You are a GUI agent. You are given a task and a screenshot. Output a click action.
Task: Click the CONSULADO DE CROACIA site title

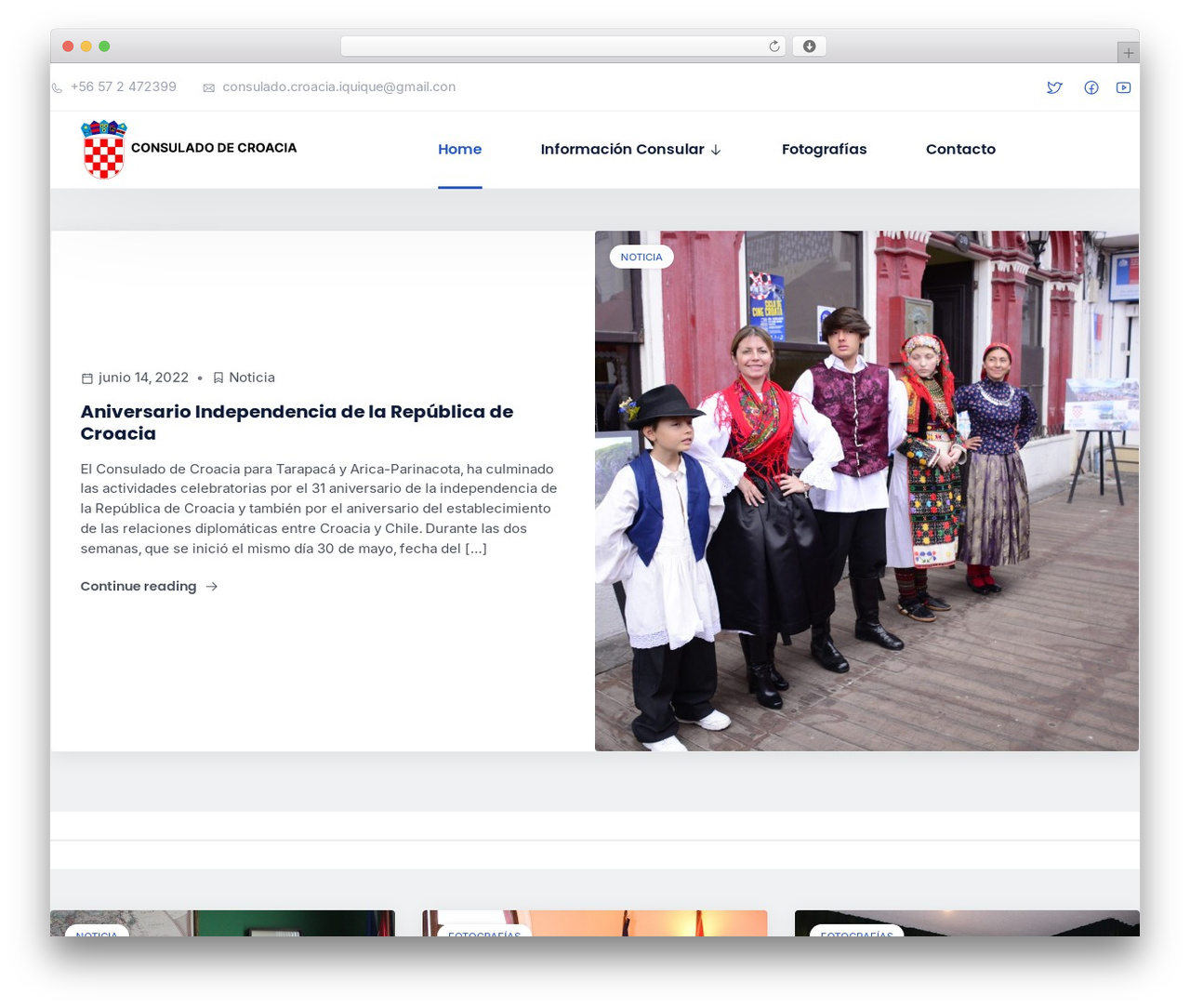coord(214,148)
